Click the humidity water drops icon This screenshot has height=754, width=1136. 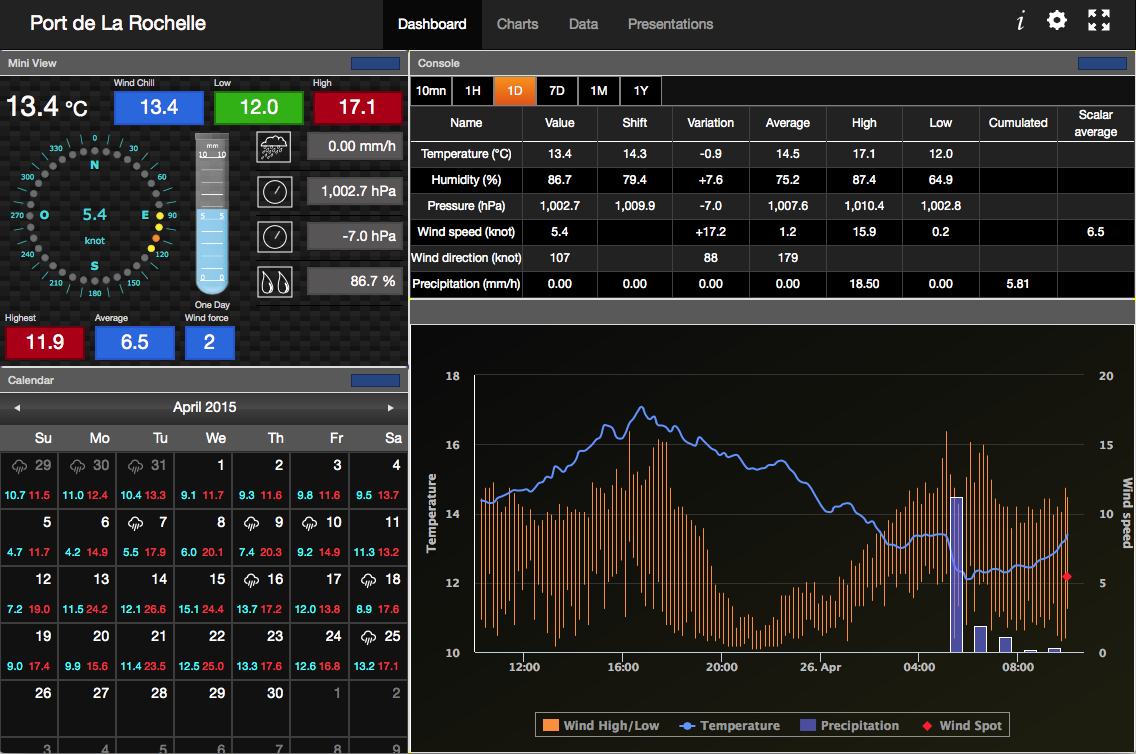pyautogui.click(x=274, y=282)
